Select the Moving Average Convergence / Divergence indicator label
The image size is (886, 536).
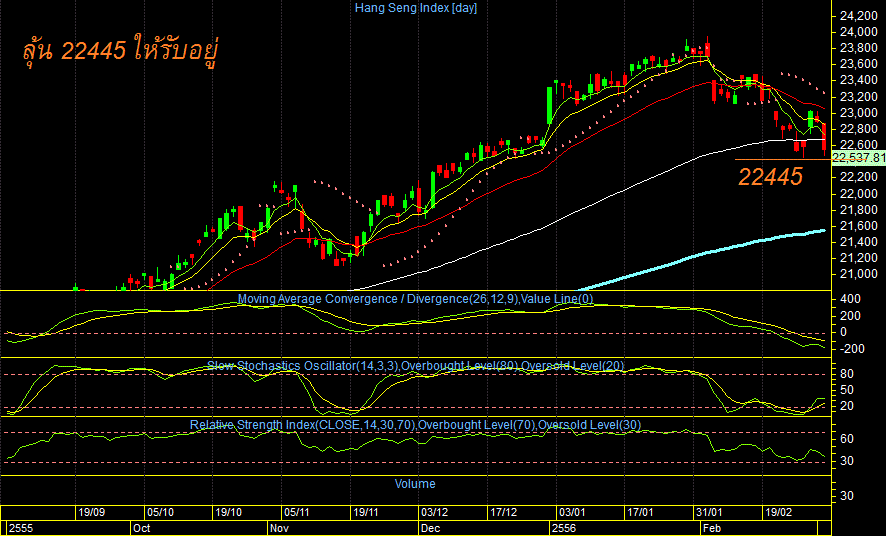[x=415, y=299]
